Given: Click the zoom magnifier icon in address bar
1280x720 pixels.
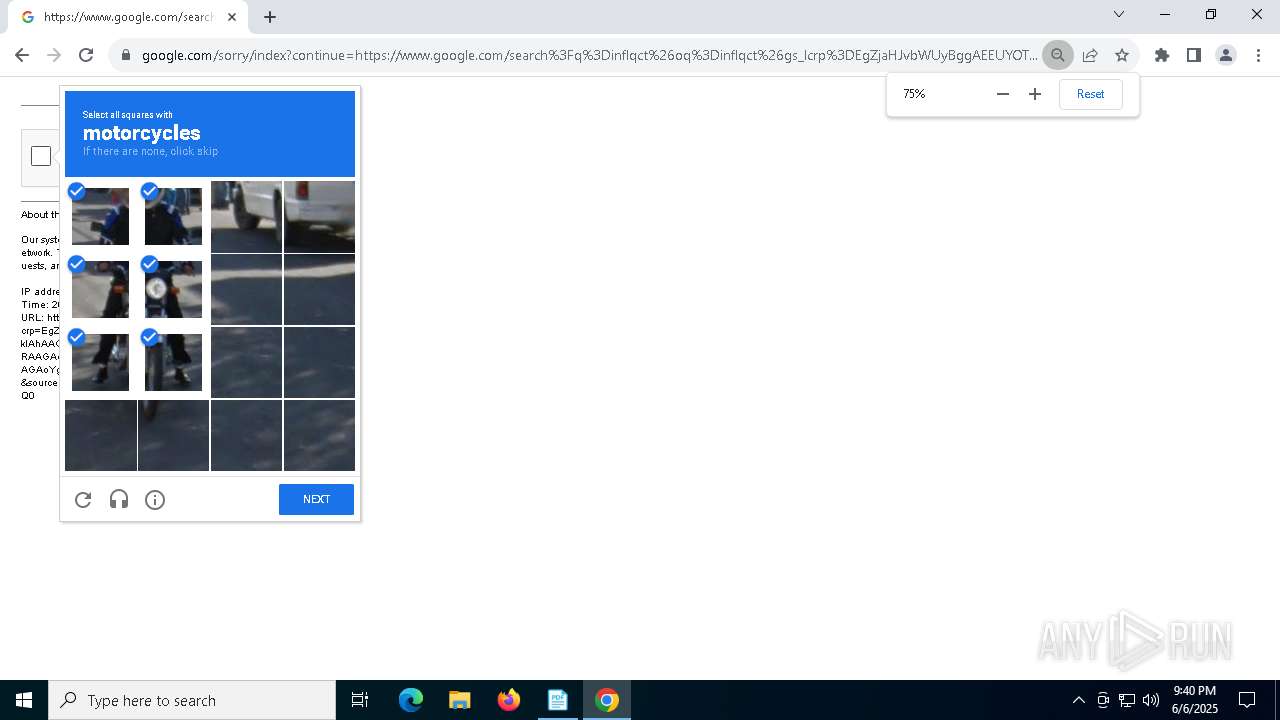Looking at the screenshot, I should 1058,55.
